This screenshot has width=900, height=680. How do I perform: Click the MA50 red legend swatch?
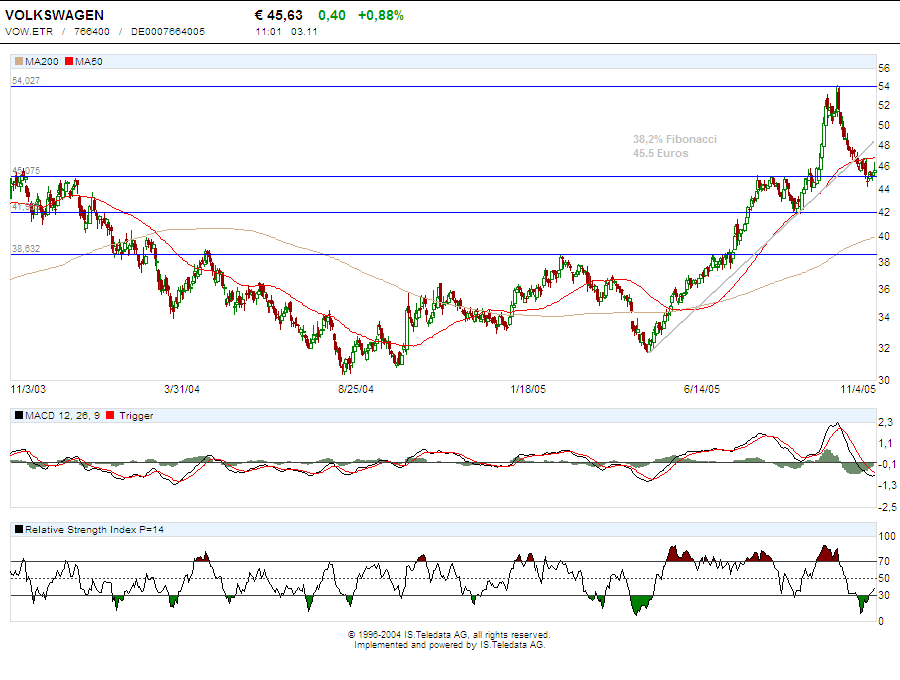point(69,61)
